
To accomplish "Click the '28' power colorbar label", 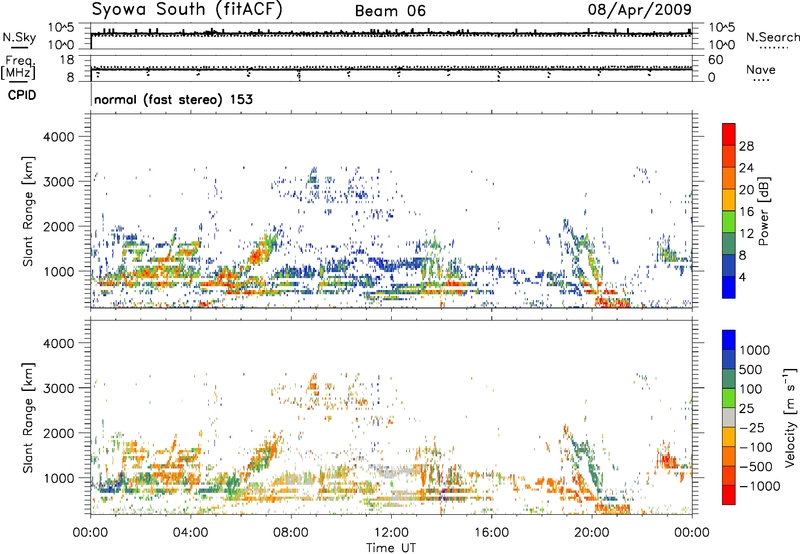I will [x=746, y=146].
